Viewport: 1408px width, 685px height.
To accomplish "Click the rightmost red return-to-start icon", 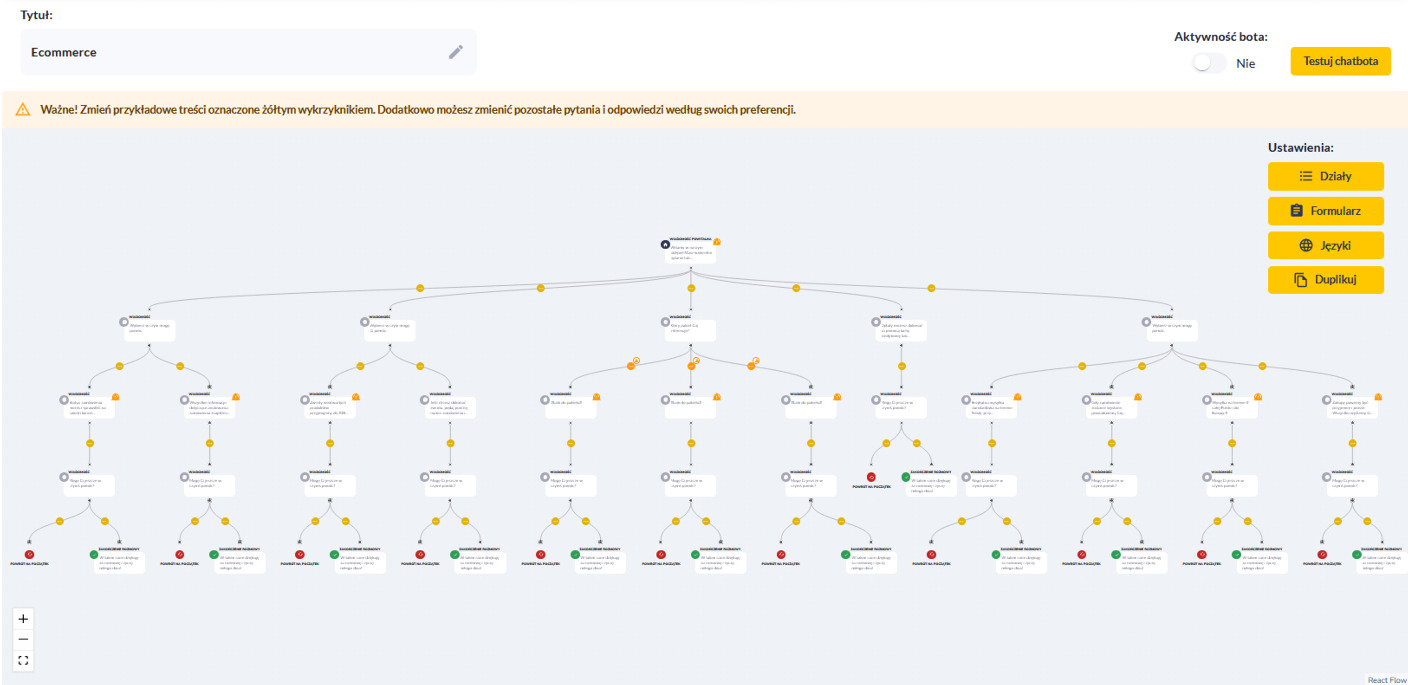I will coord(1320,554).
